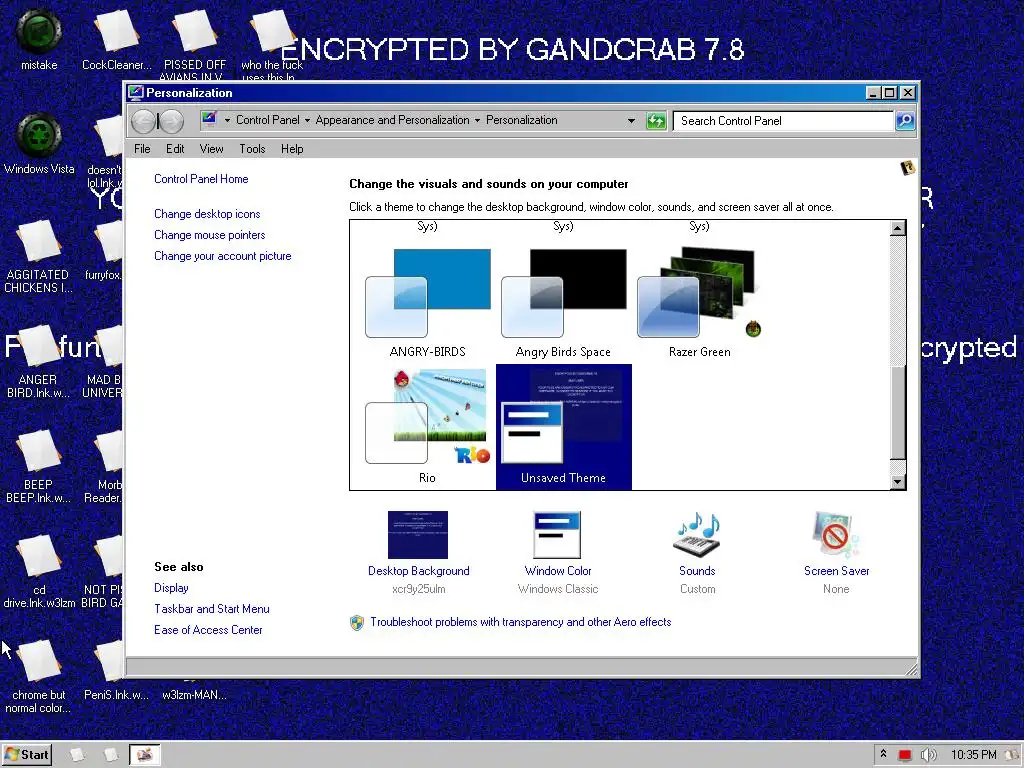Open Change your account picture link
The height and width of the screenshot is (768, 1024).
coord(223,256)
